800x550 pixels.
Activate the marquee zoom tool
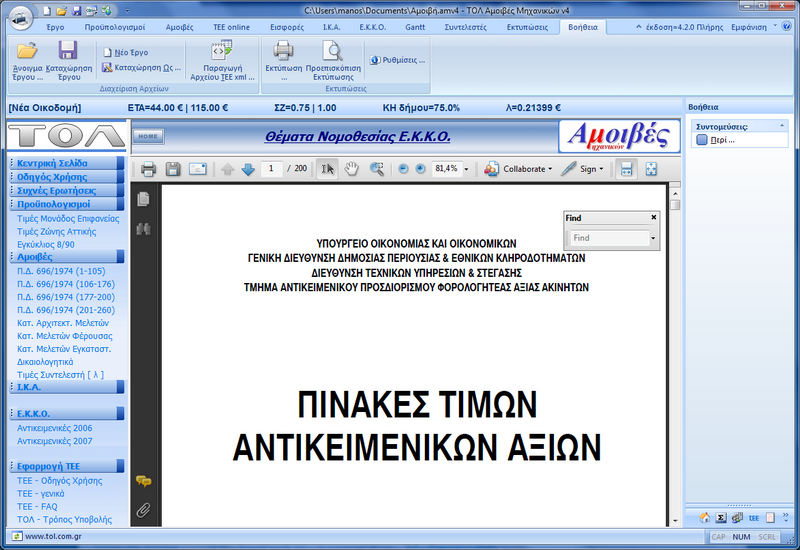tap(377, 169)
